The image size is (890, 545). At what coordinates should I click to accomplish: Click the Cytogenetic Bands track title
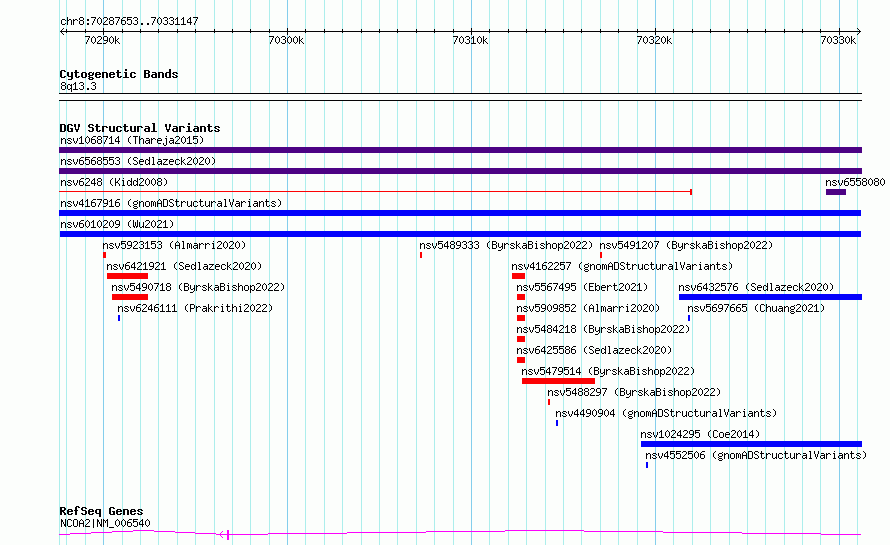point(119,74)
